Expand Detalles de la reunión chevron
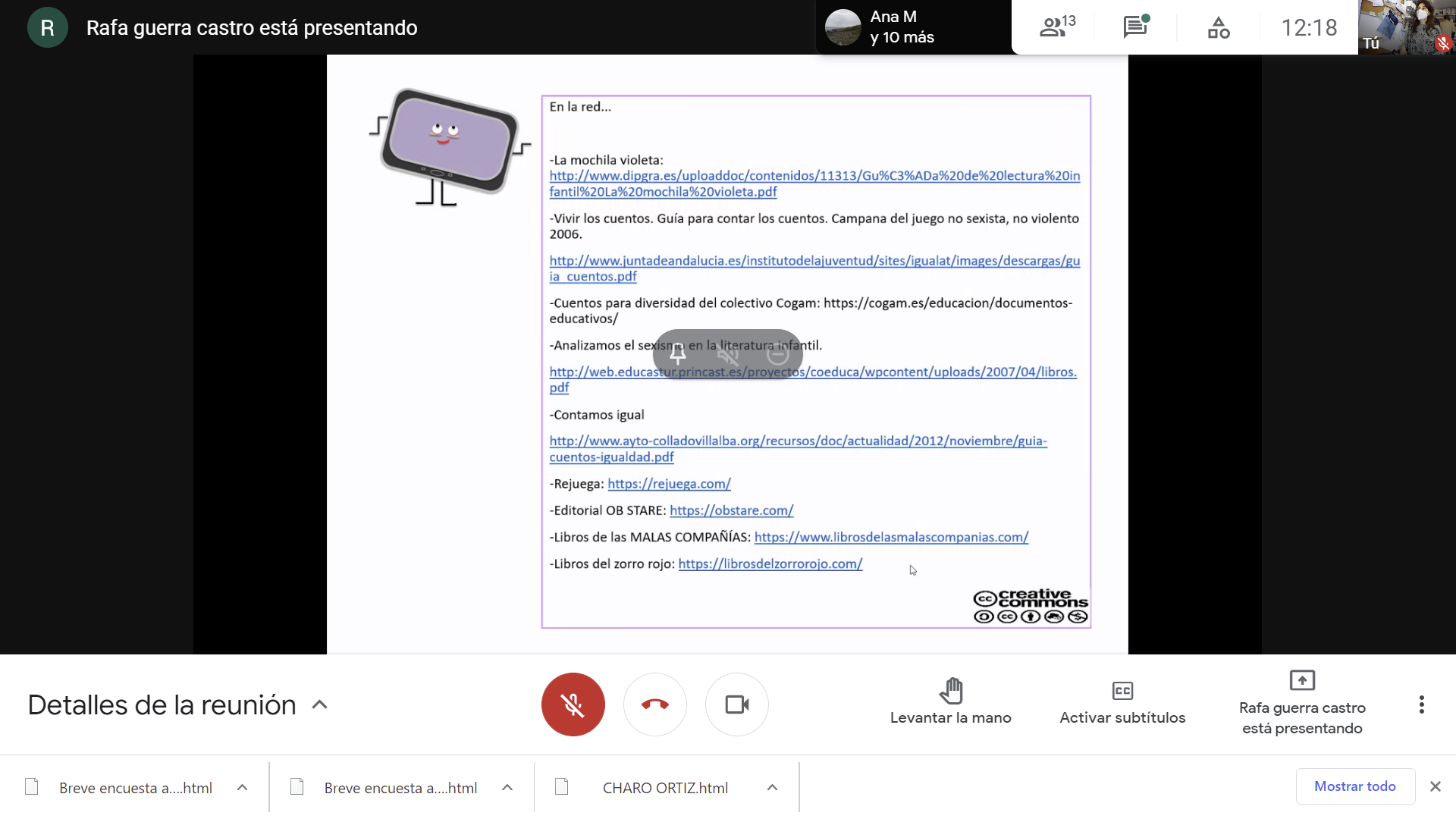This screenshot has width=1456, height=819. [x=320, y=704]
